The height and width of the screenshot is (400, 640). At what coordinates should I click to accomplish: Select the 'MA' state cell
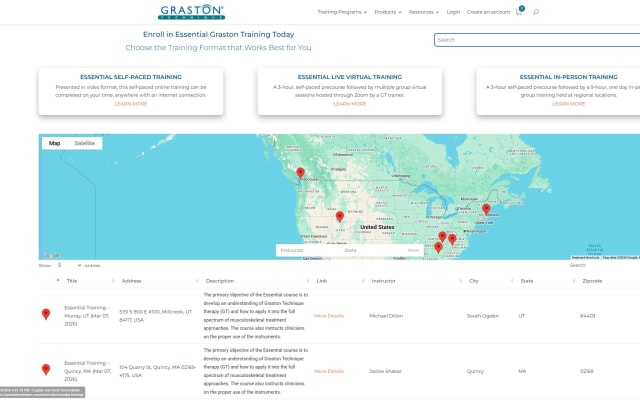(x=522, y=371)
